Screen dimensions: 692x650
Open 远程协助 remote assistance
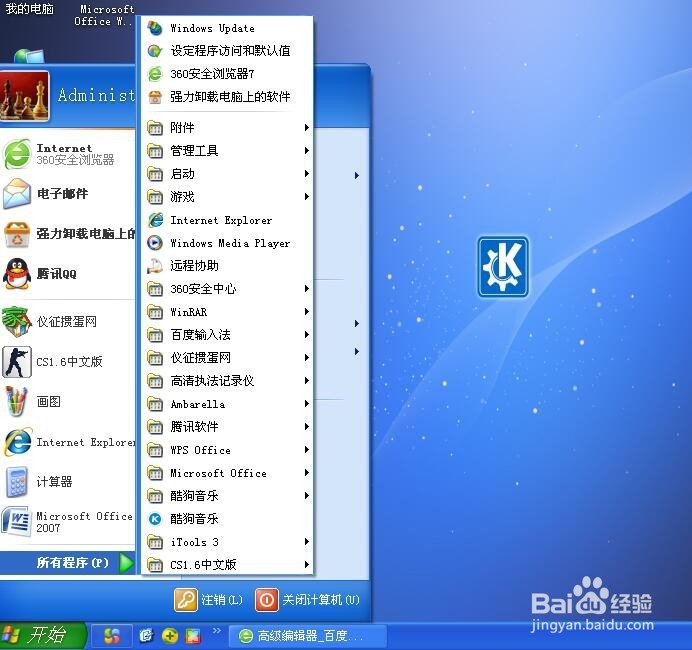pos(227,266)
